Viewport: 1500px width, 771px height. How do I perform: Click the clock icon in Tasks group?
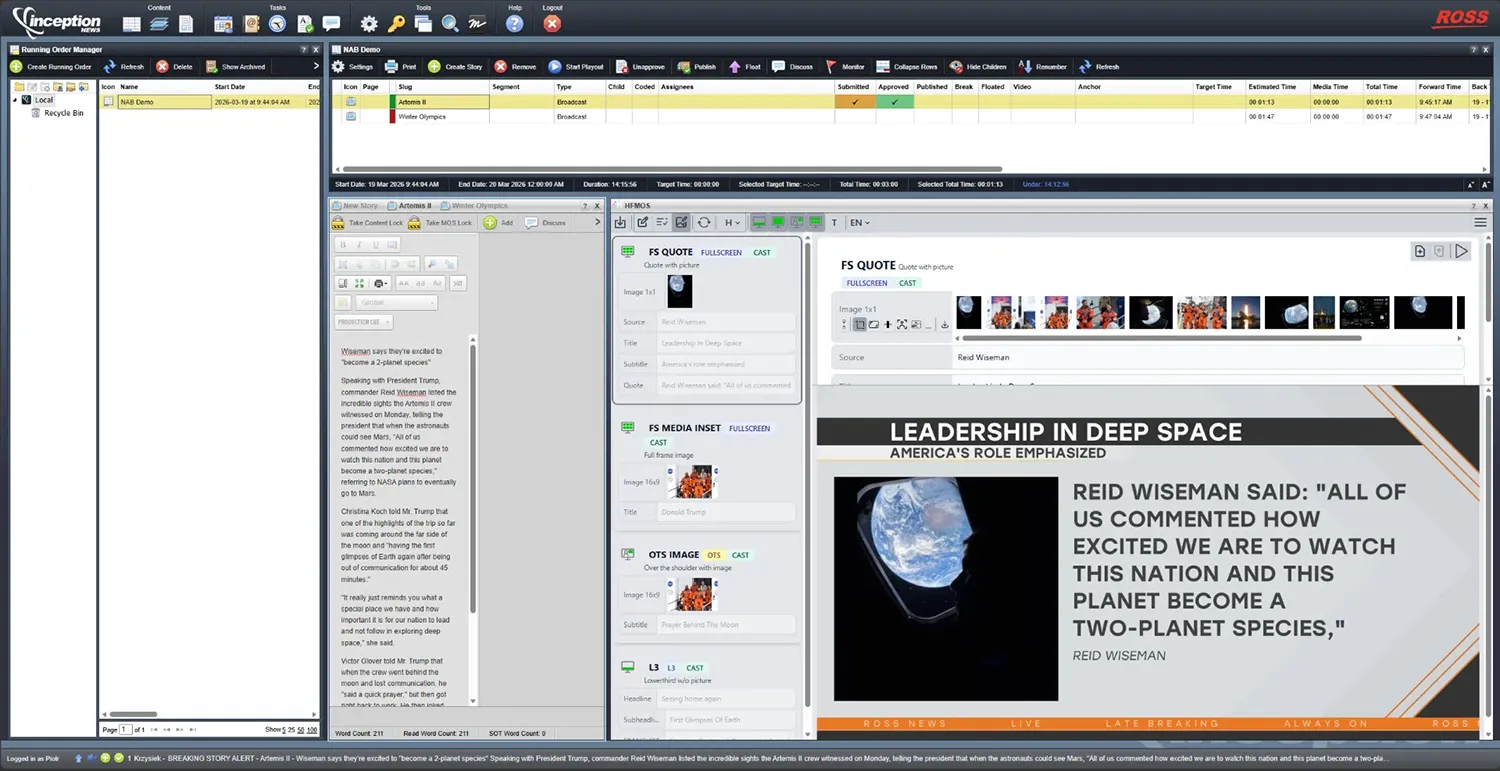click(x=277, y=24)
